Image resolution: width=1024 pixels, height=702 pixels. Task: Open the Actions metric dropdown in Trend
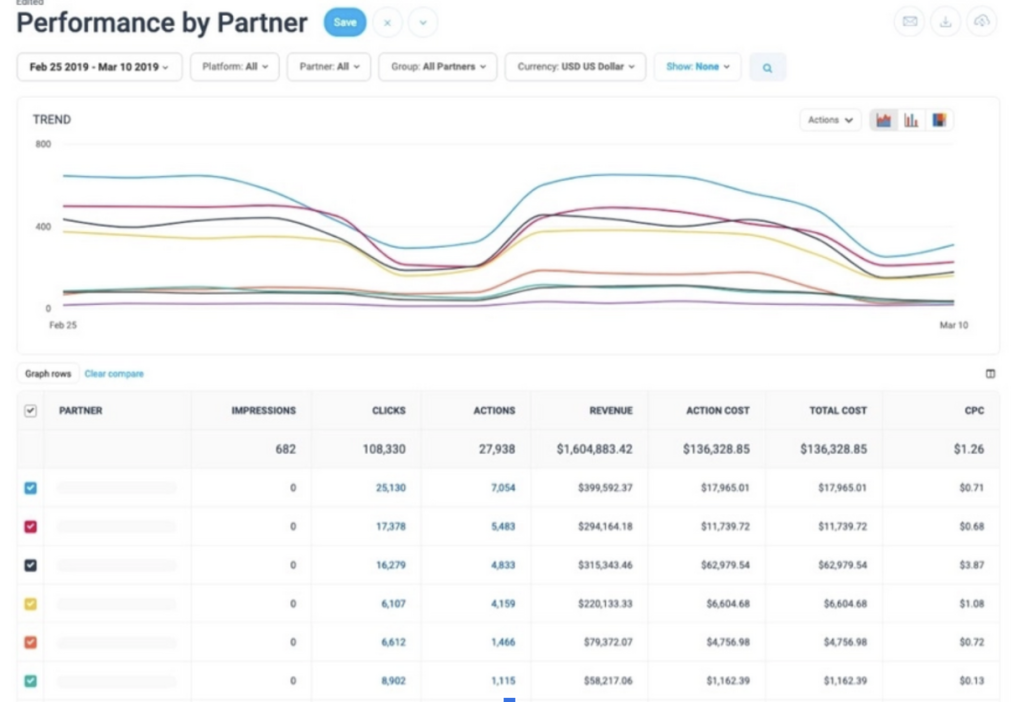coord(830,120)
